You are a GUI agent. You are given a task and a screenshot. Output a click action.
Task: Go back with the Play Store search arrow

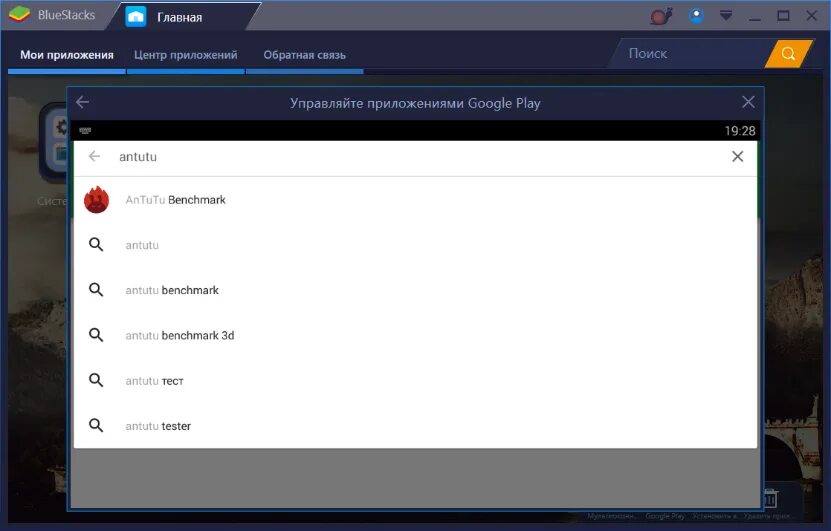click(x=94, y=156)
